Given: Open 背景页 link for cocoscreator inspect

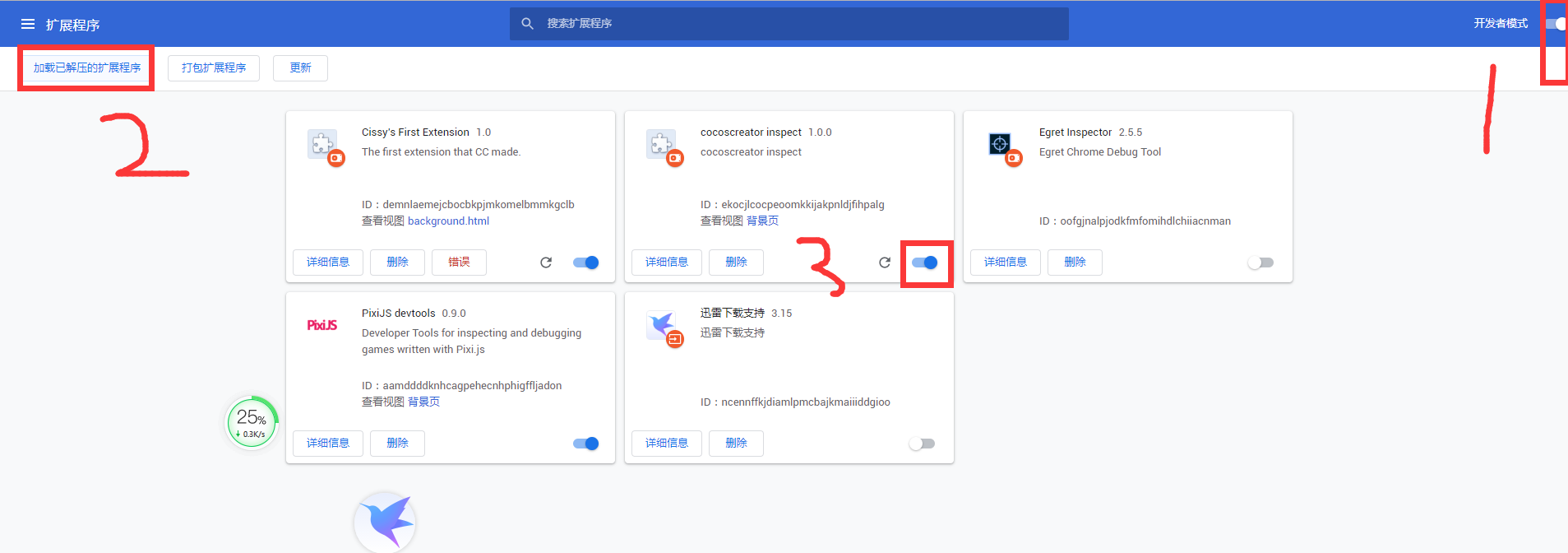Looking at the screenshot, I should click(x=762, y=221).
